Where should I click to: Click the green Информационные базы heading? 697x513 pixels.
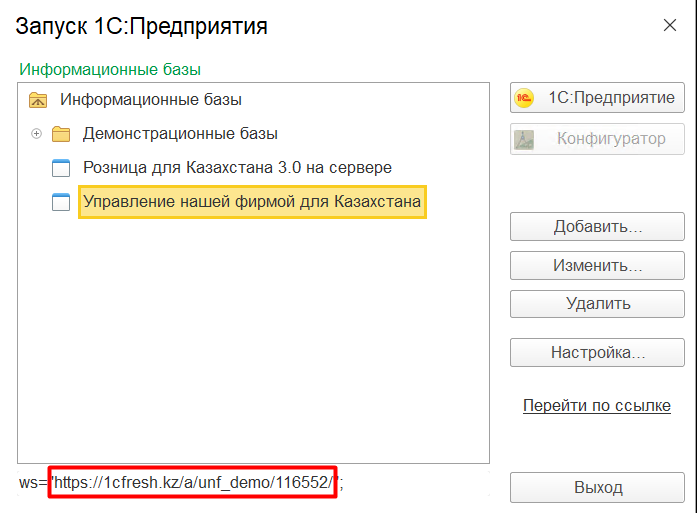click(x=110, y=70)
